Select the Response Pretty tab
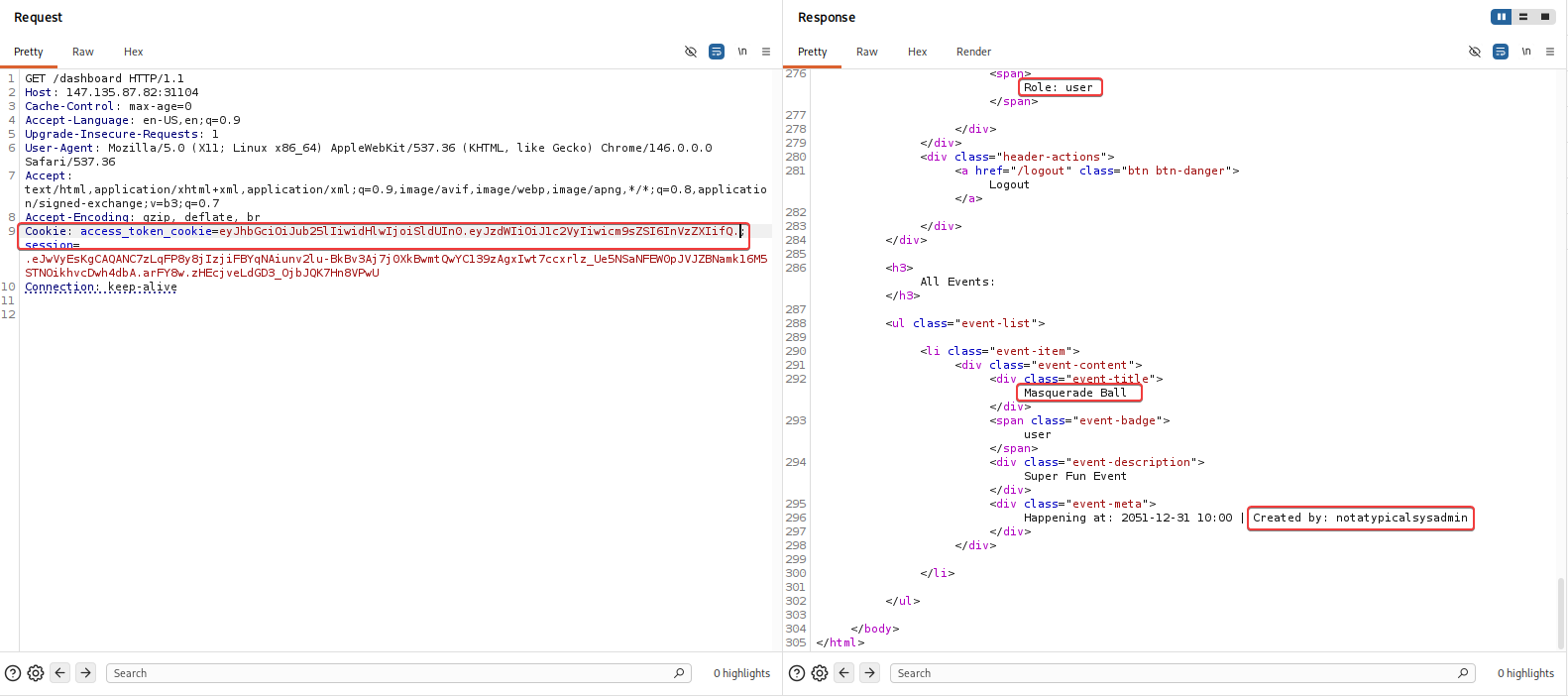The width and height of the screenshot is (1568, 696). point(813,52)
